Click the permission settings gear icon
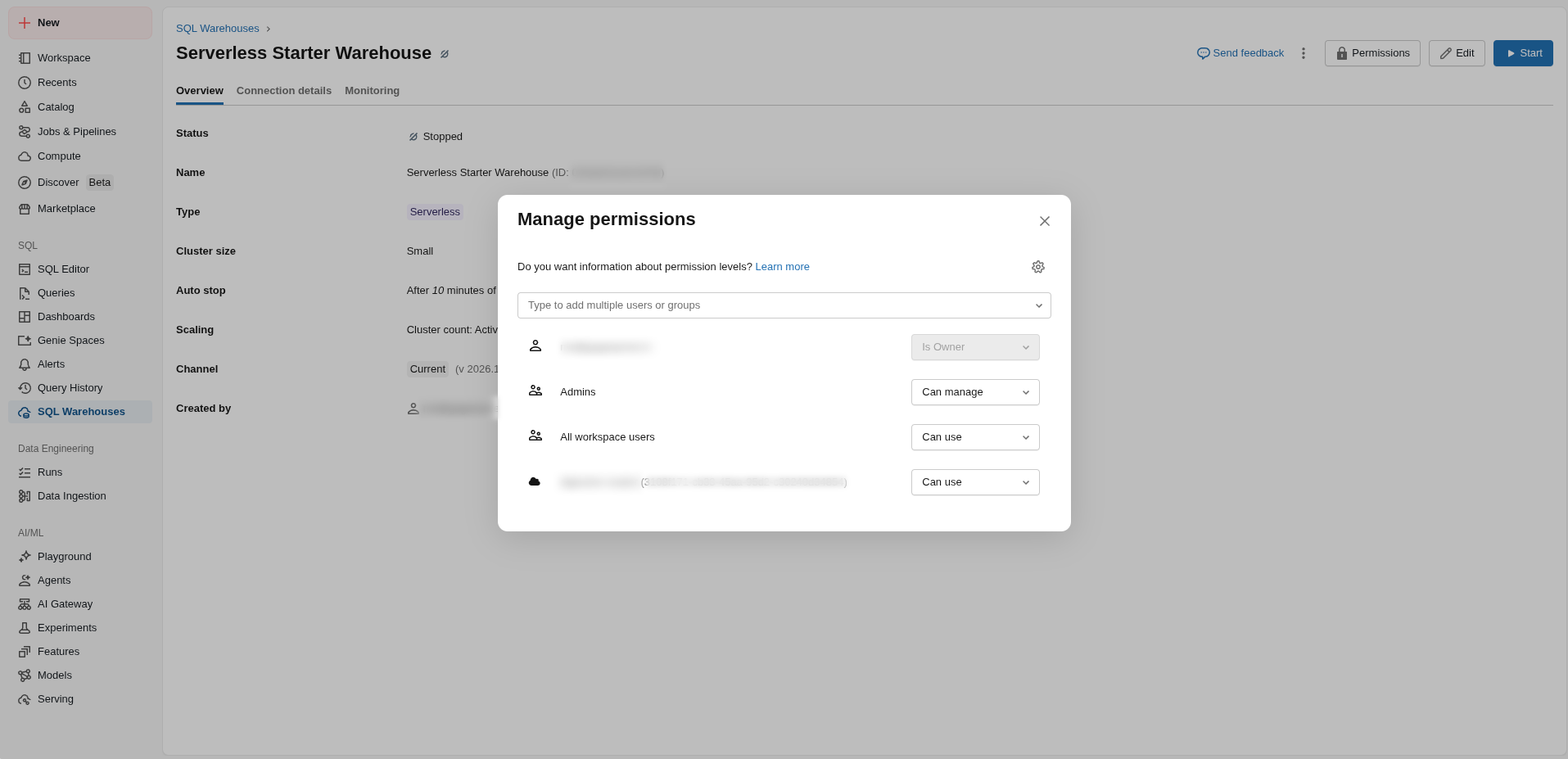The width and height of the screenshot is (1568, 759). pos(1038,267)
